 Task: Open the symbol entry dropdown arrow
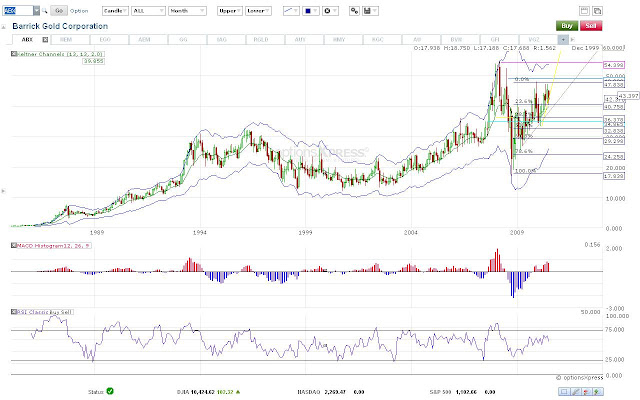36,11
